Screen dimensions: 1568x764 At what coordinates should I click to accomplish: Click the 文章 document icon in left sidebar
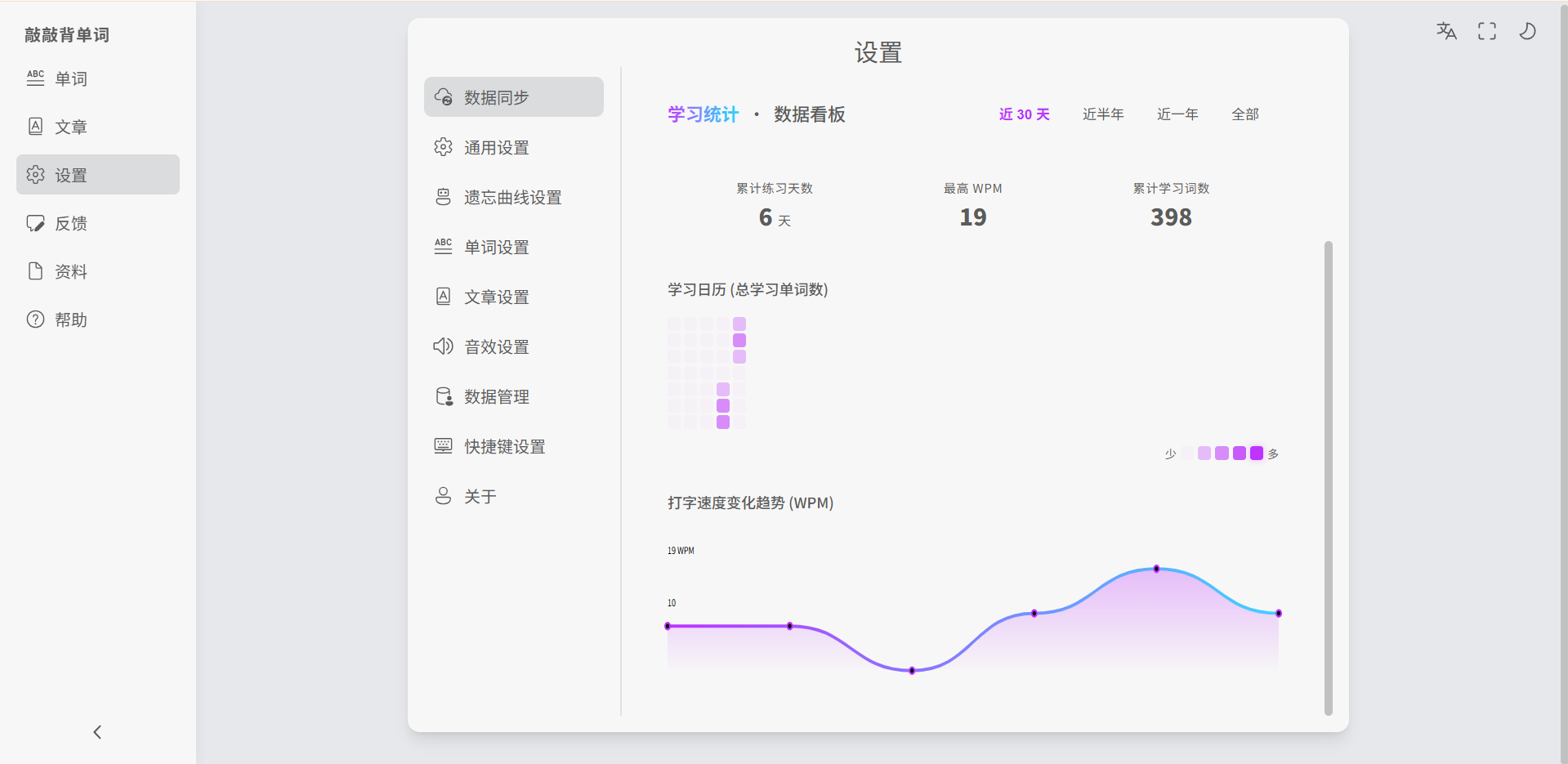(x=35, y=127)
